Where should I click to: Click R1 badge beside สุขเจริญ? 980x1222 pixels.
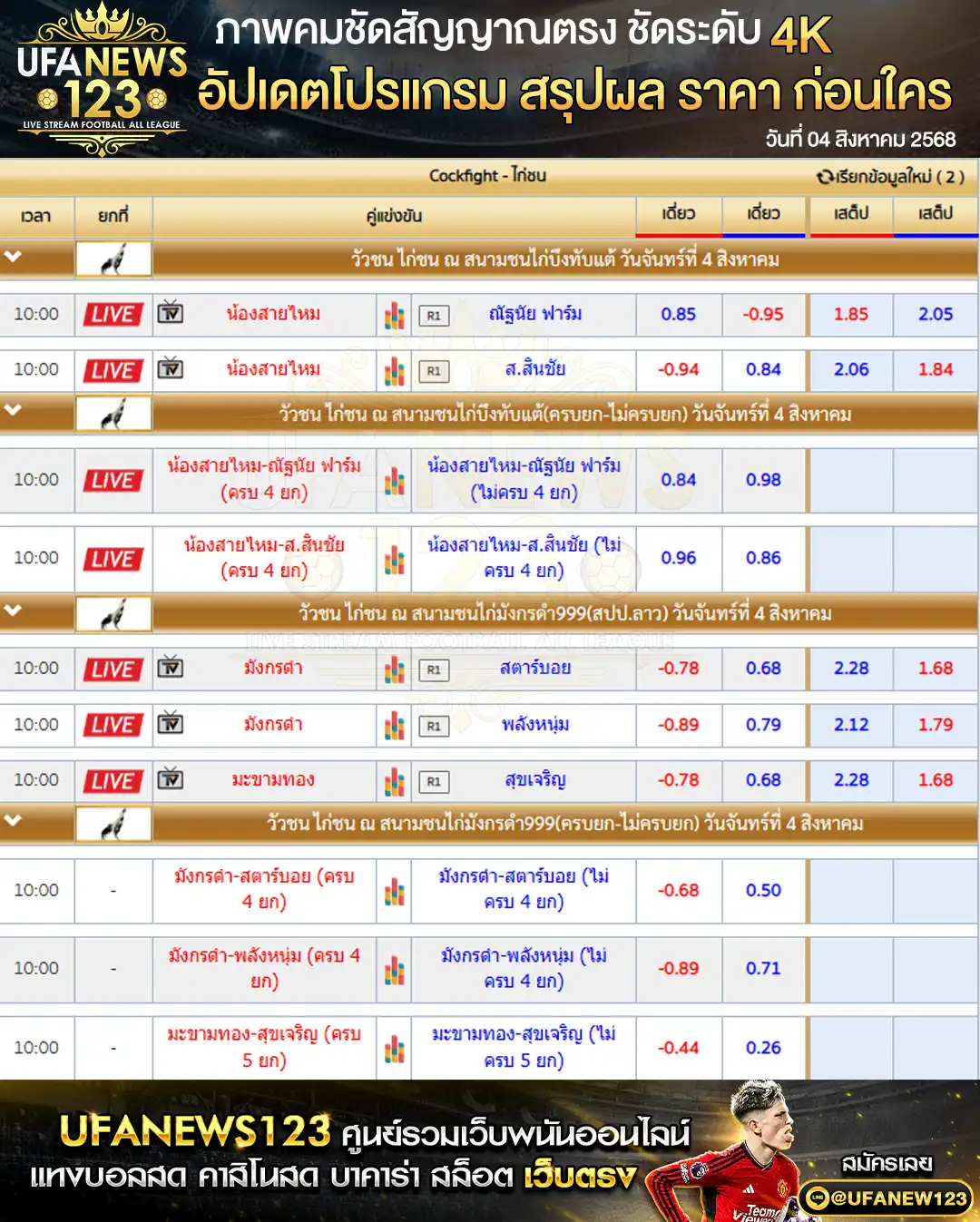pyautogui.click(x=434, y=782)
